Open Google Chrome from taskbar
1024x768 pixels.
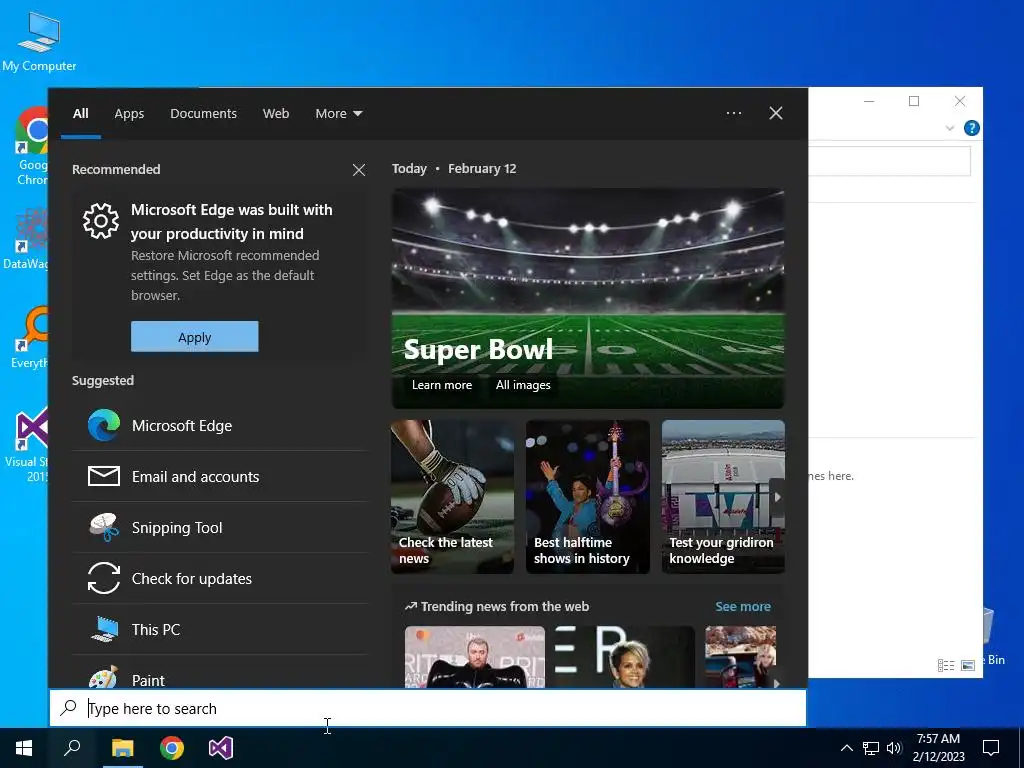172,748
